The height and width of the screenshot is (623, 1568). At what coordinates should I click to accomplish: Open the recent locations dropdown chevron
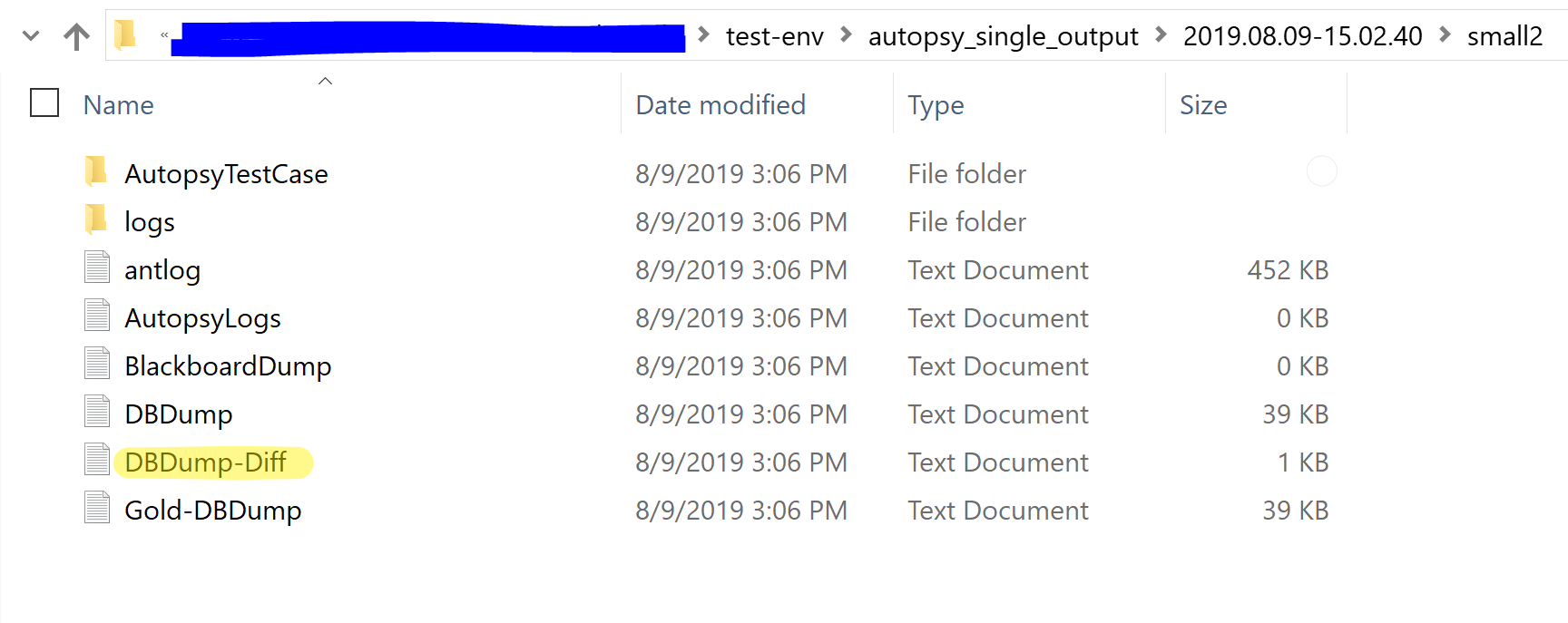31,36
